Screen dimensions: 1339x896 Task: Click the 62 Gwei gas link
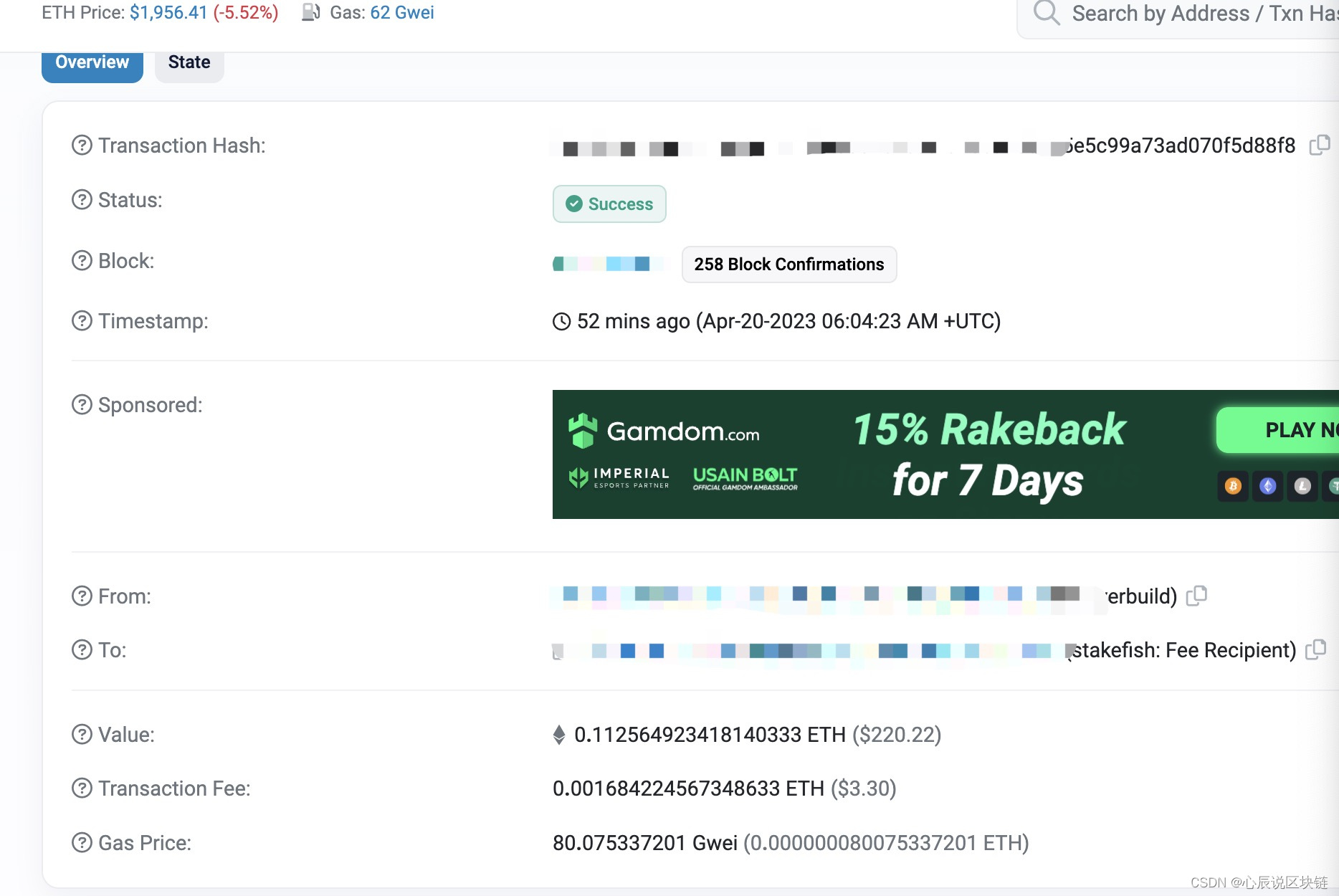click(402, 13)
